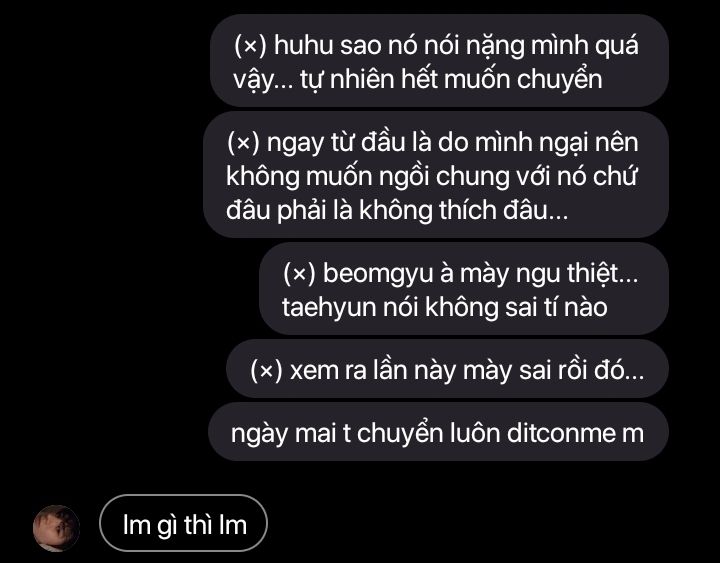The image size is (720, 563).
Task: Click the word "huhu" in the first message
Action: click(x=304, y=45)
